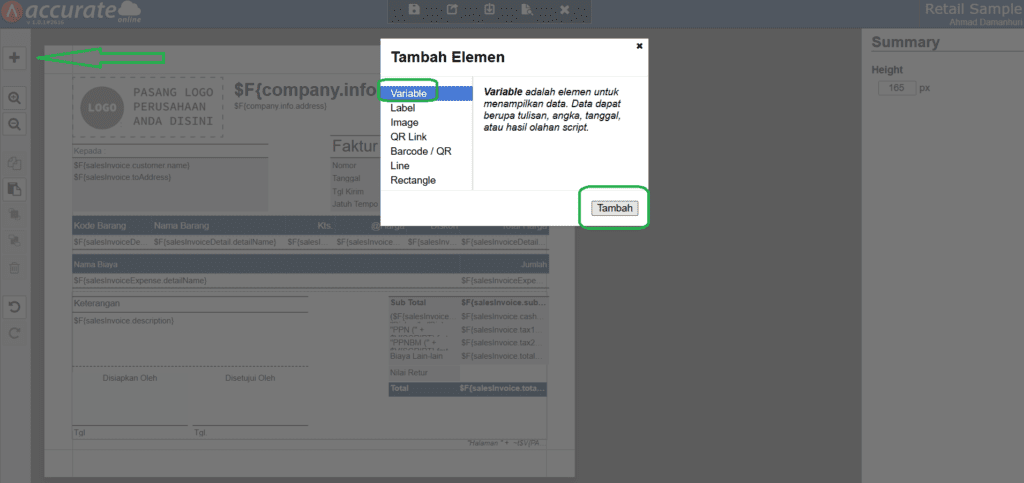Save the template with floppy disk icon
The image size is (1024, 483).
coord(414,10)
